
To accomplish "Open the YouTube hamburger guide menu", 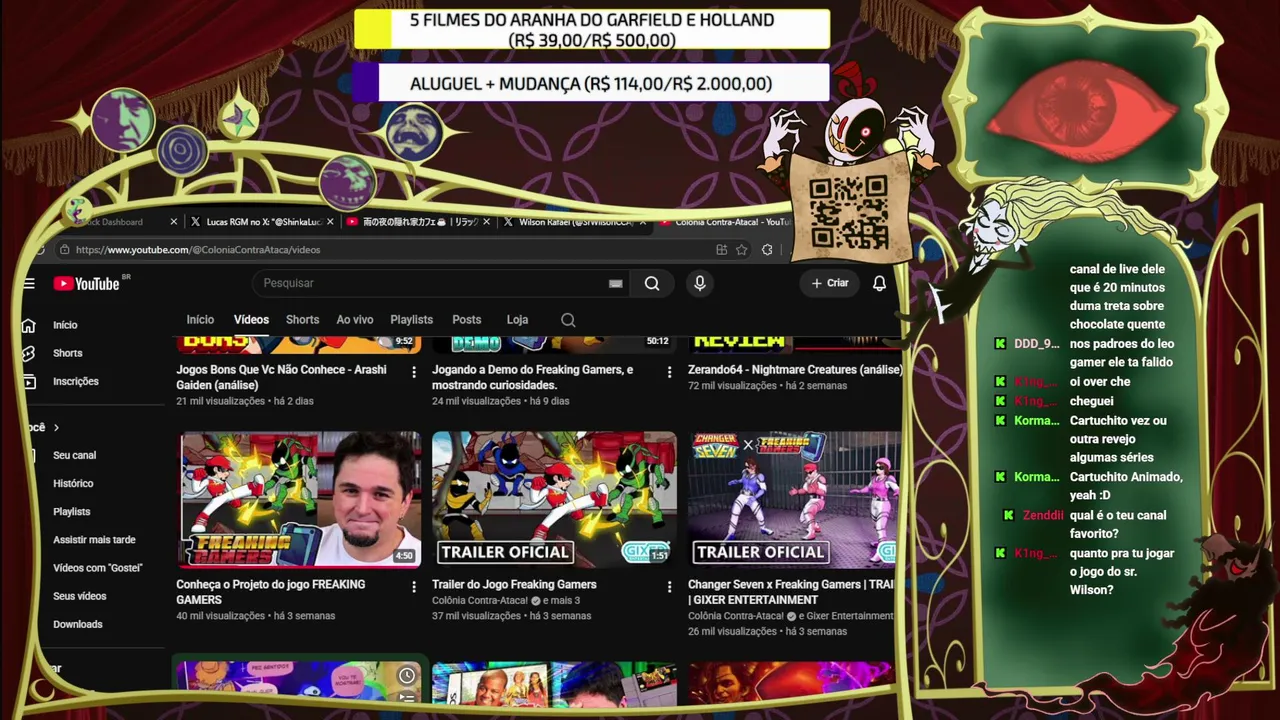I will pos(29,283).
